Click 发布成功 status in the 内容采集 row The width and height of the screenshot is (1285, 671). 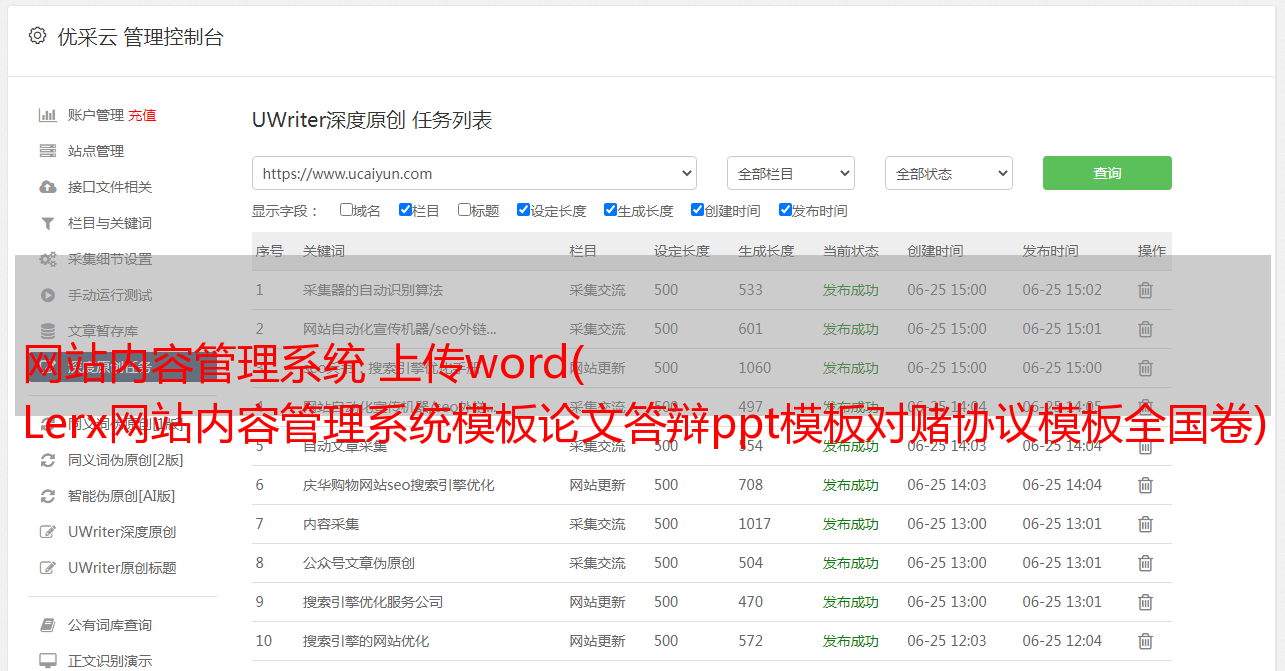click(851, 524)
